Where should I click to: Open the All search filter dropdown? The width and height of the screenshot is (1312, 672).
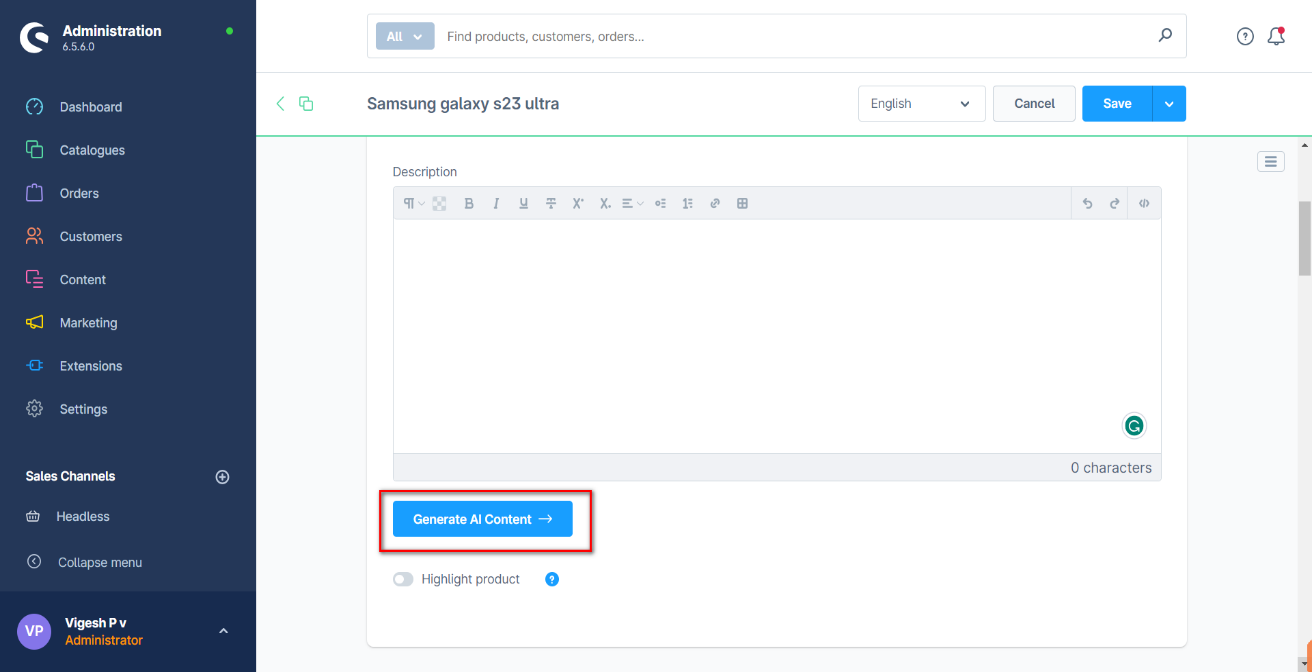[405, 37]
